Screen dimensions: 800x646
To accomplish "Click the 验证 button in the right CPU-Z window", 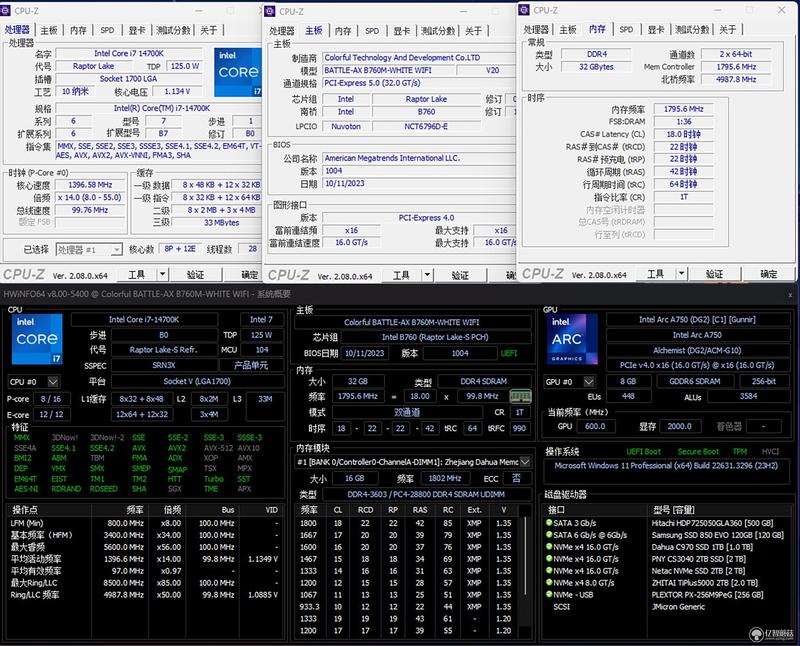I will (714, 274).
